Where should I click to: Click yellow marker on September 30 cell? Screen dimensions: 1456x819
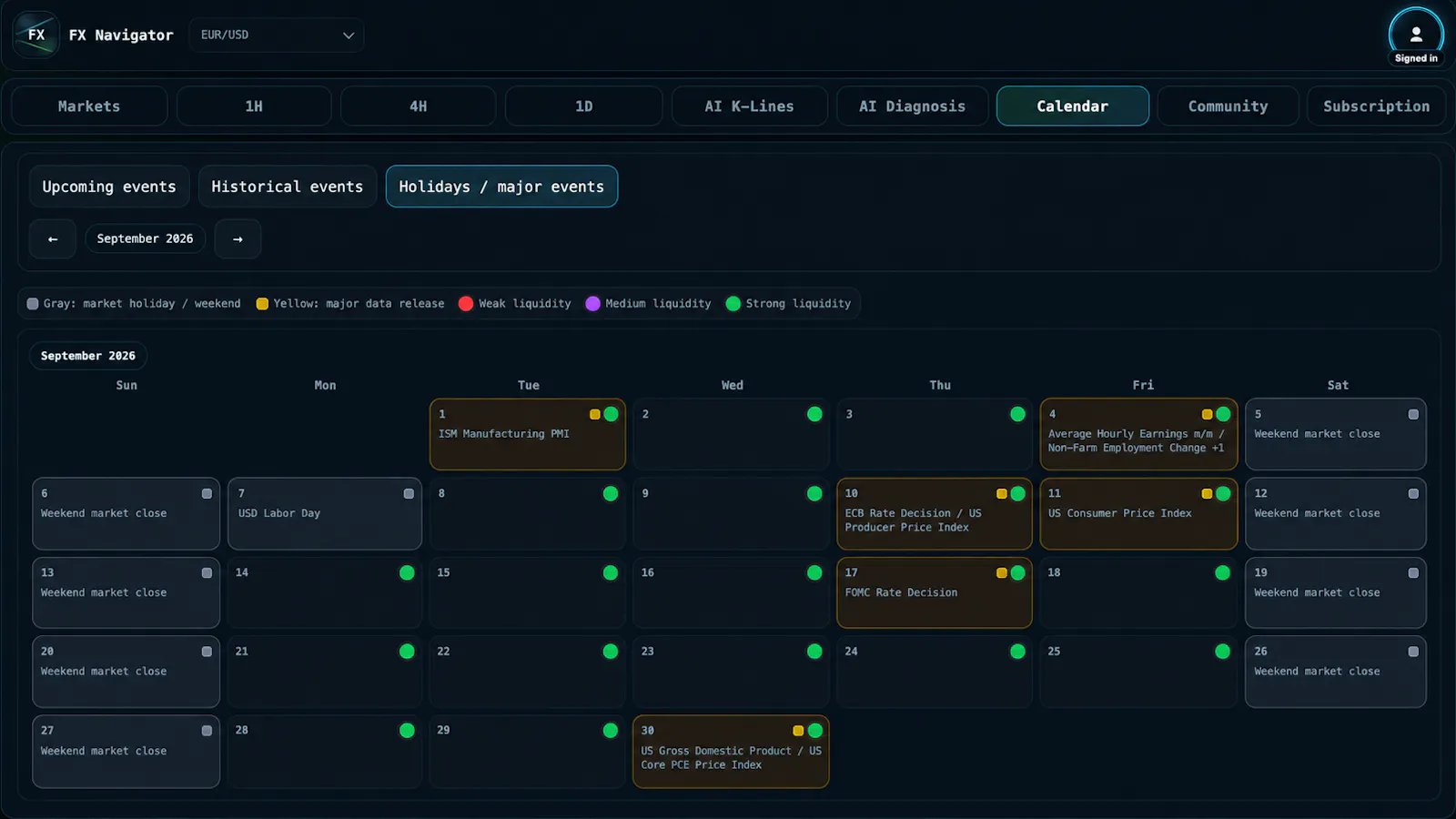(x=798, y=731)
